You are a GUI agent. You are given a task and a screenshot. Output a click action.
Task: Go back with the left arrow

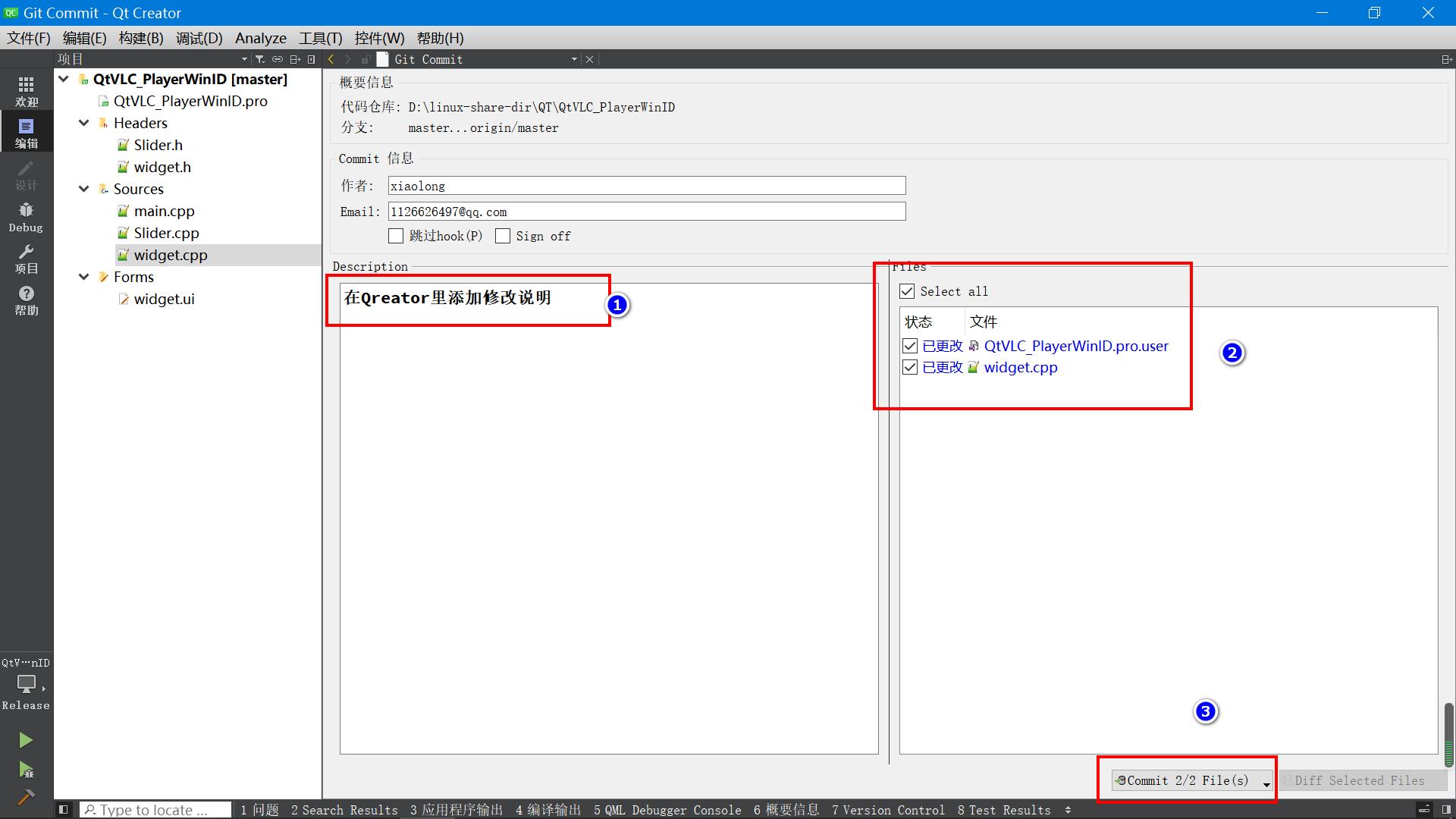point(331,59)
